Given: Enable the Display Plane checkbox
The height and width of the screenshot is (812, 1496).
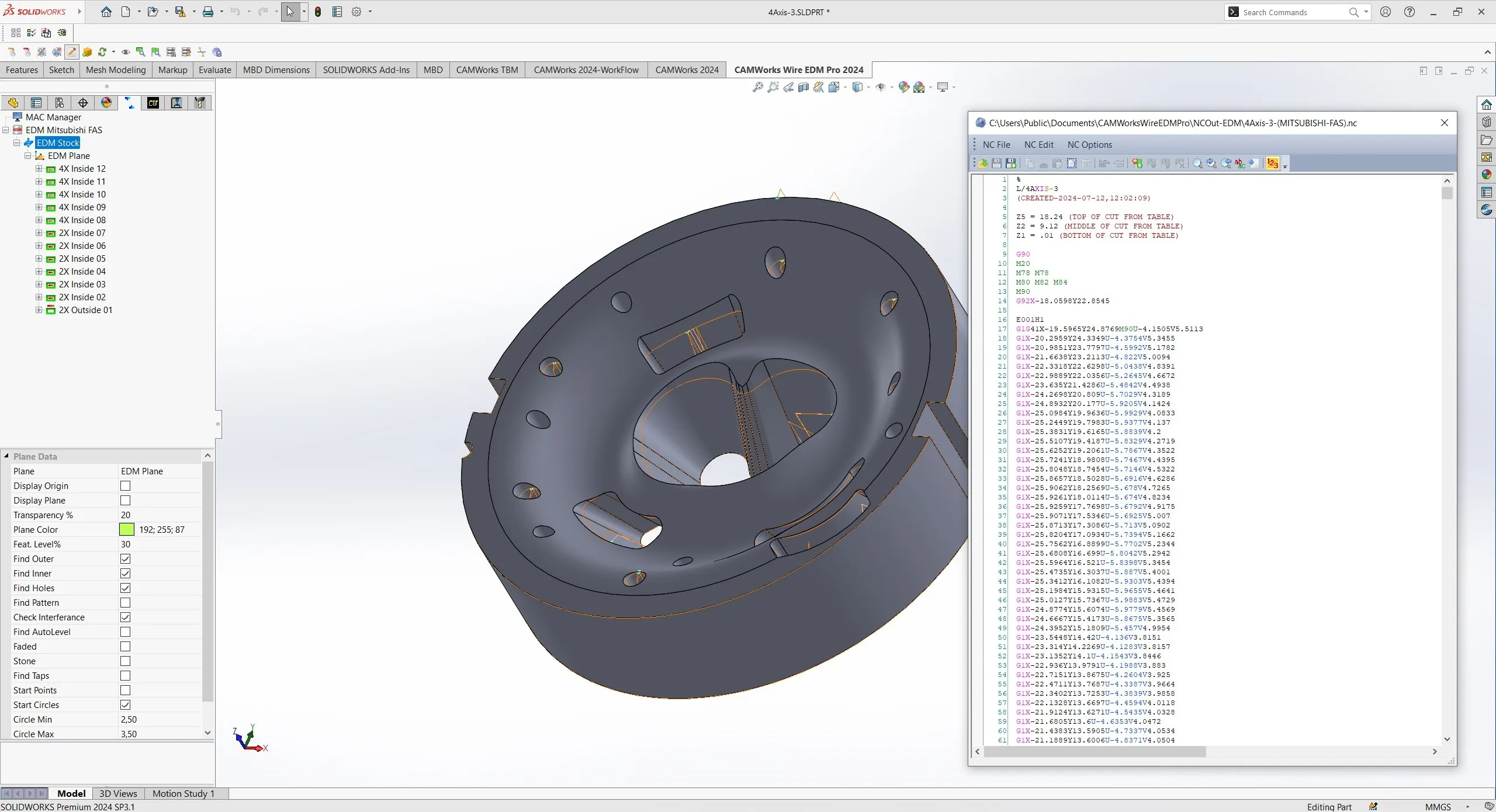Looking at the screenshot, I should tap(125, 501).
